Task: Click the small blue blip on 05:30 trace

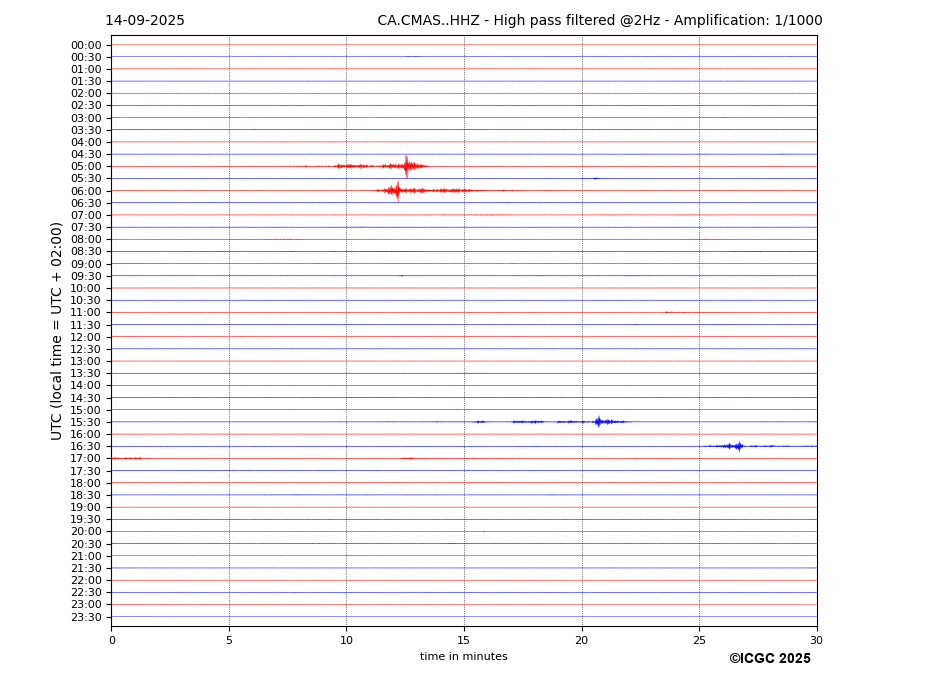Action: coord(596,178)
